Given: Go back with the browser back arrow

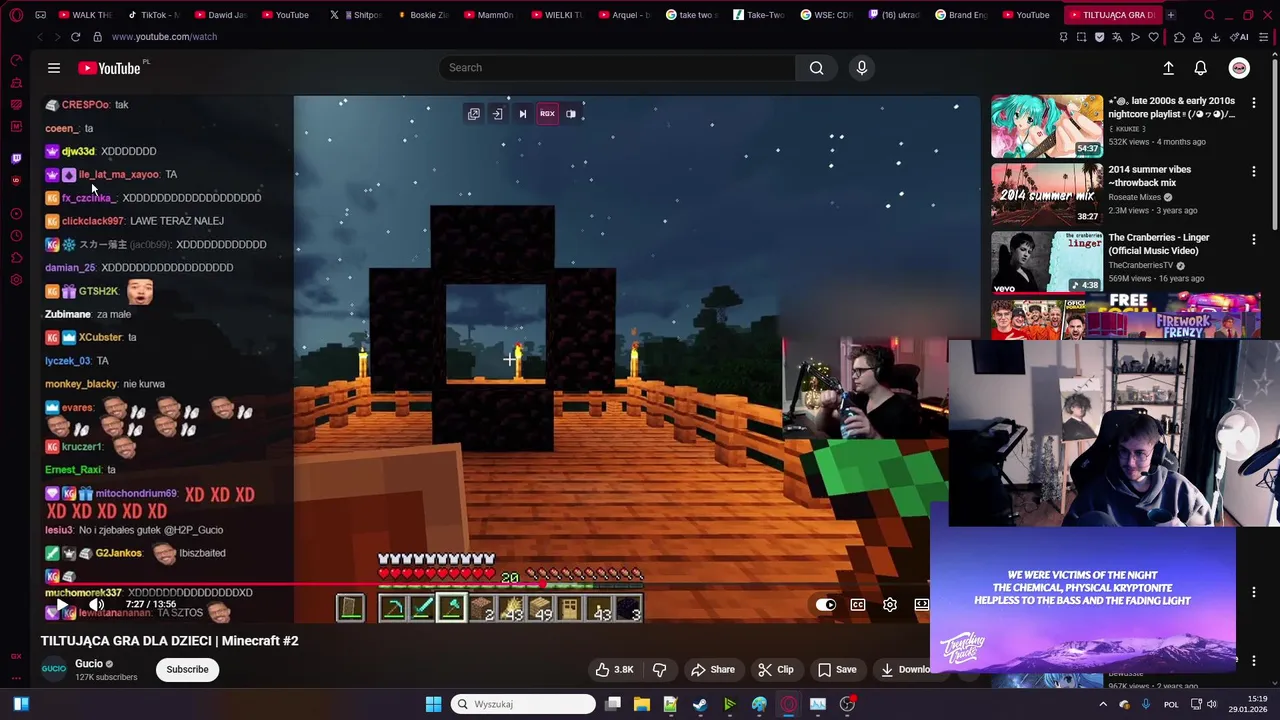Looking at the screenshot, I should (40, 37).
